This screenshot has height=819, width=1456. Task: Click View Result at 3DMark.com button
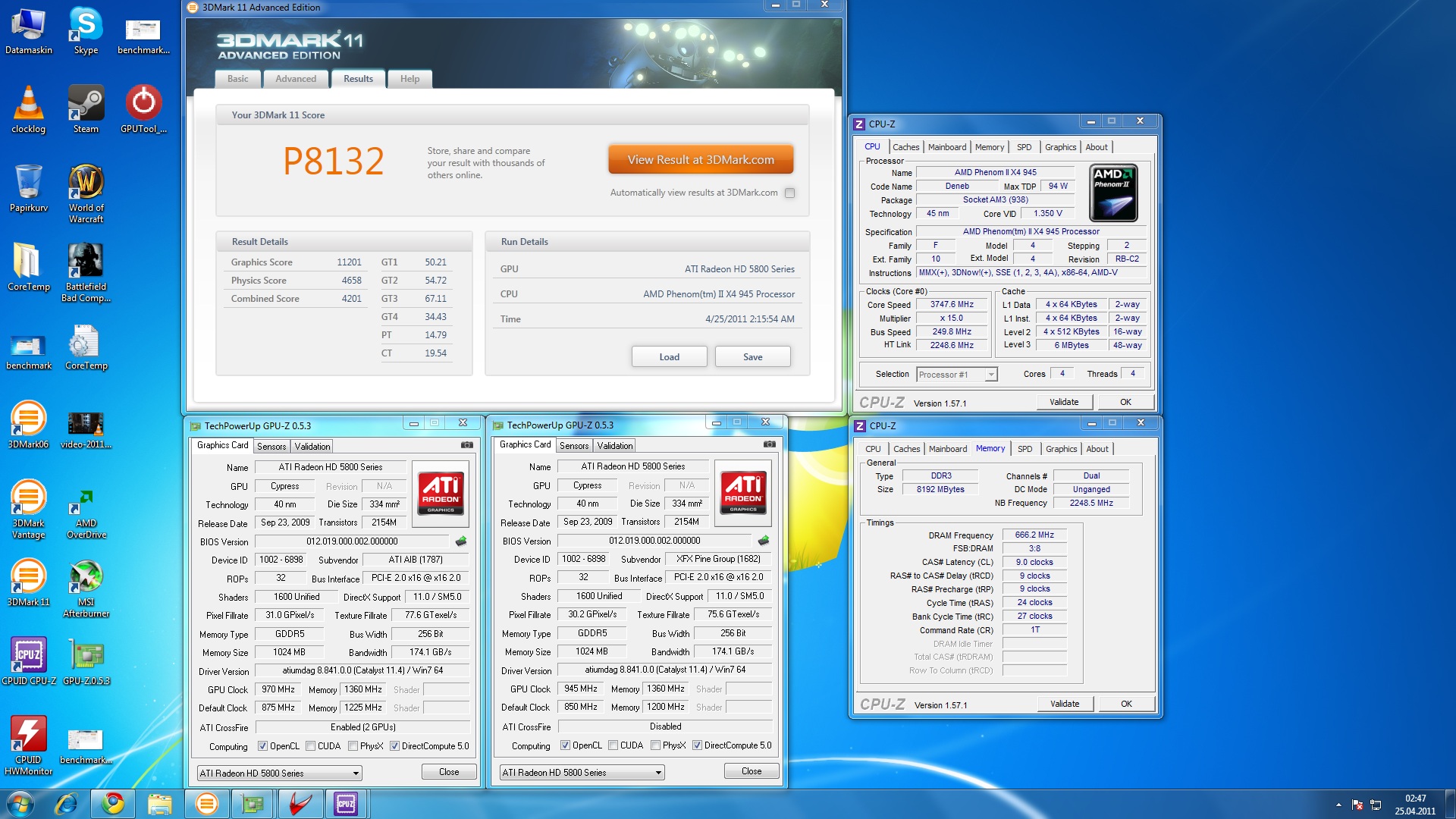701,160
